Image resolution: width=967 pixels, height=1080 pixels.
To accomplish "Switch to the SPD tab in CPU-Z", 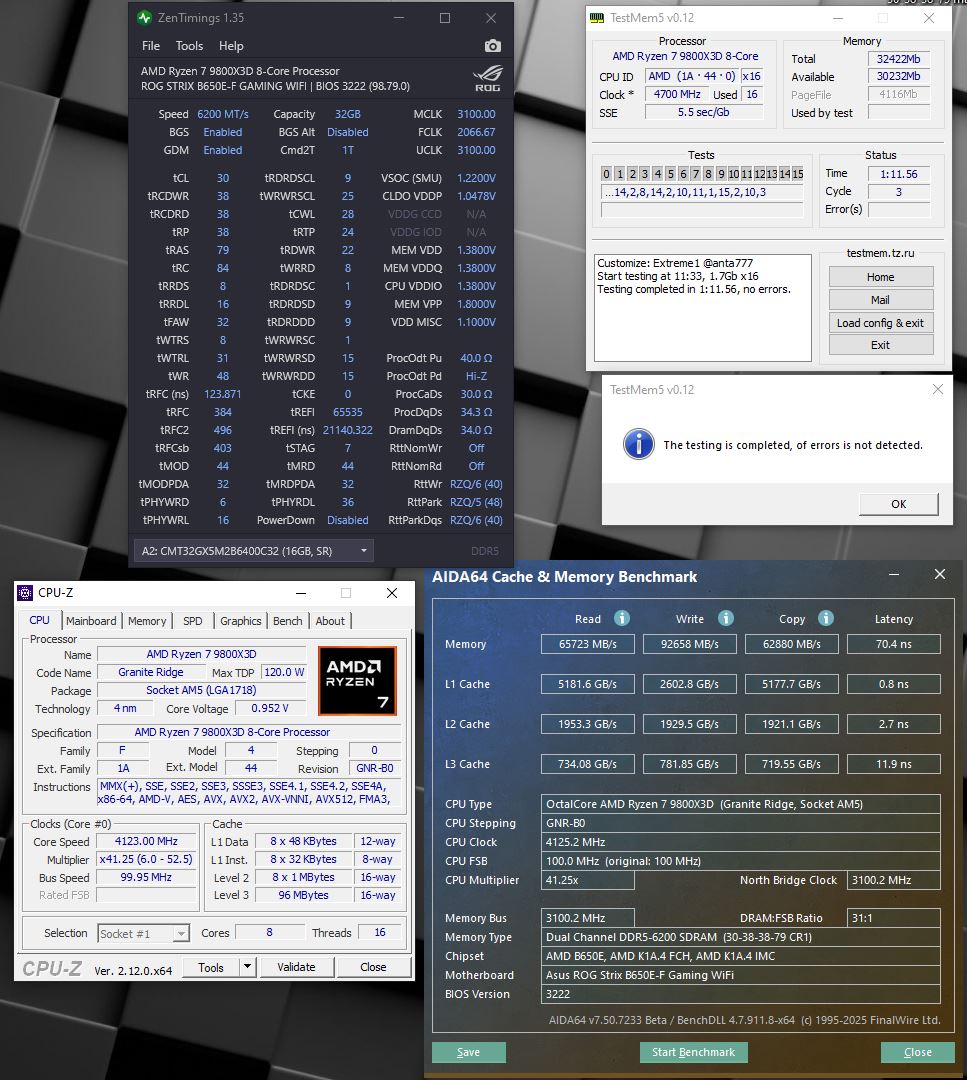I will [193, 621].
